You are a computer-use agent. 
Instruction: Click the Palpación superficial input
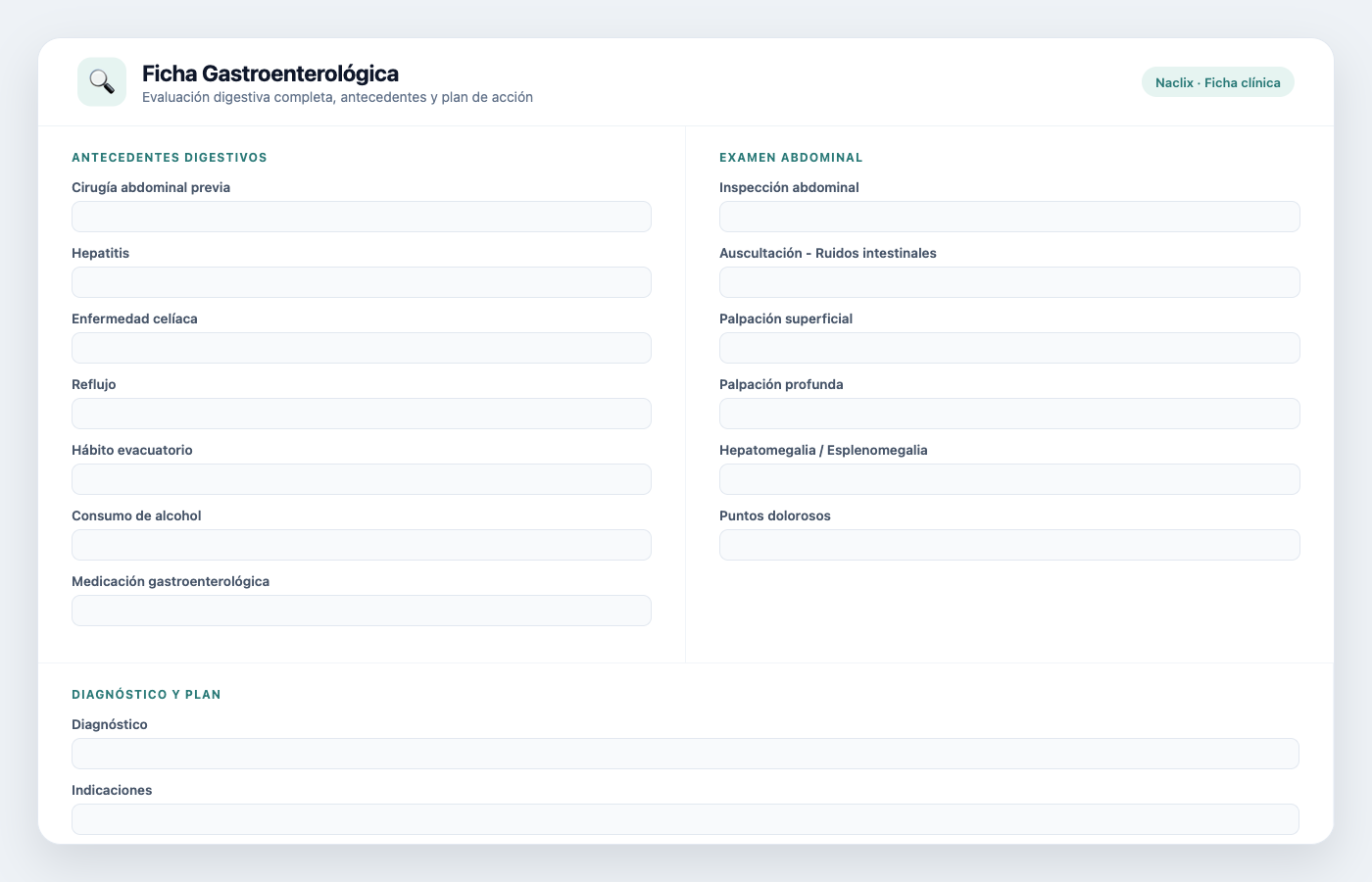pyautogui.click(x=1009, y=348)
